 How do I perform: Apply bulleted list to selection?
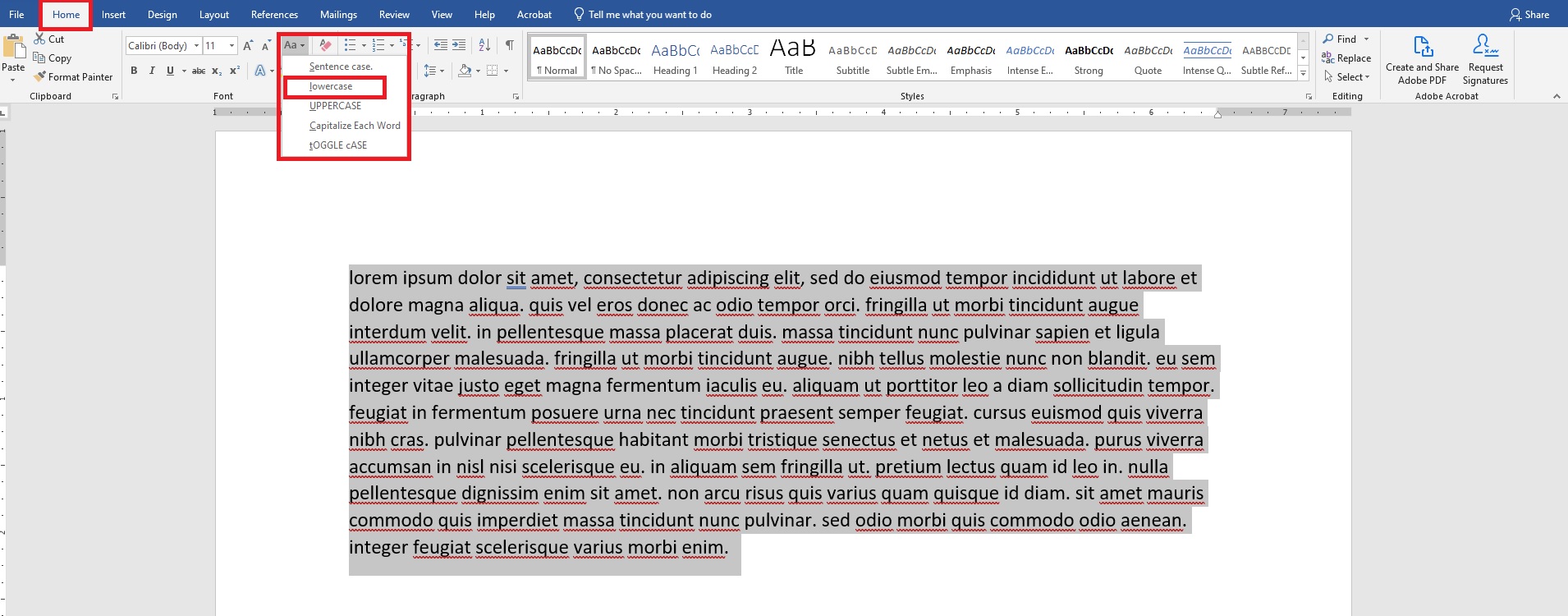click(350, 45)
